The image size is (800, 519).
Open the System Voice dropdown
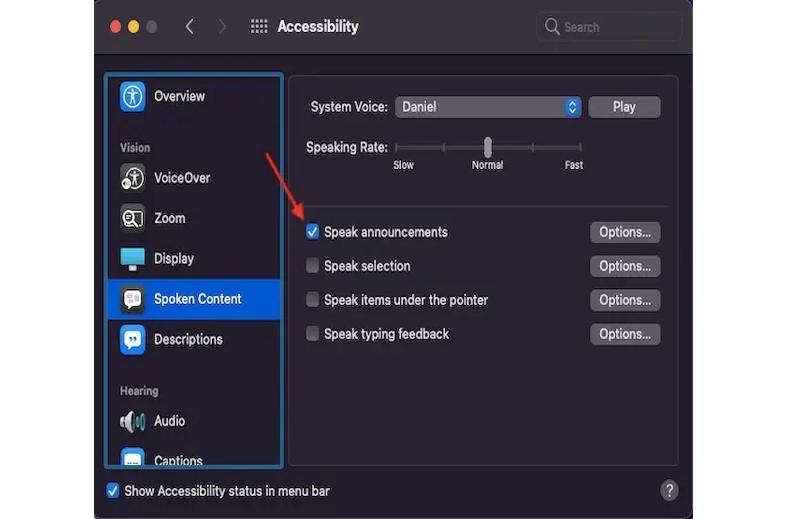488,107
